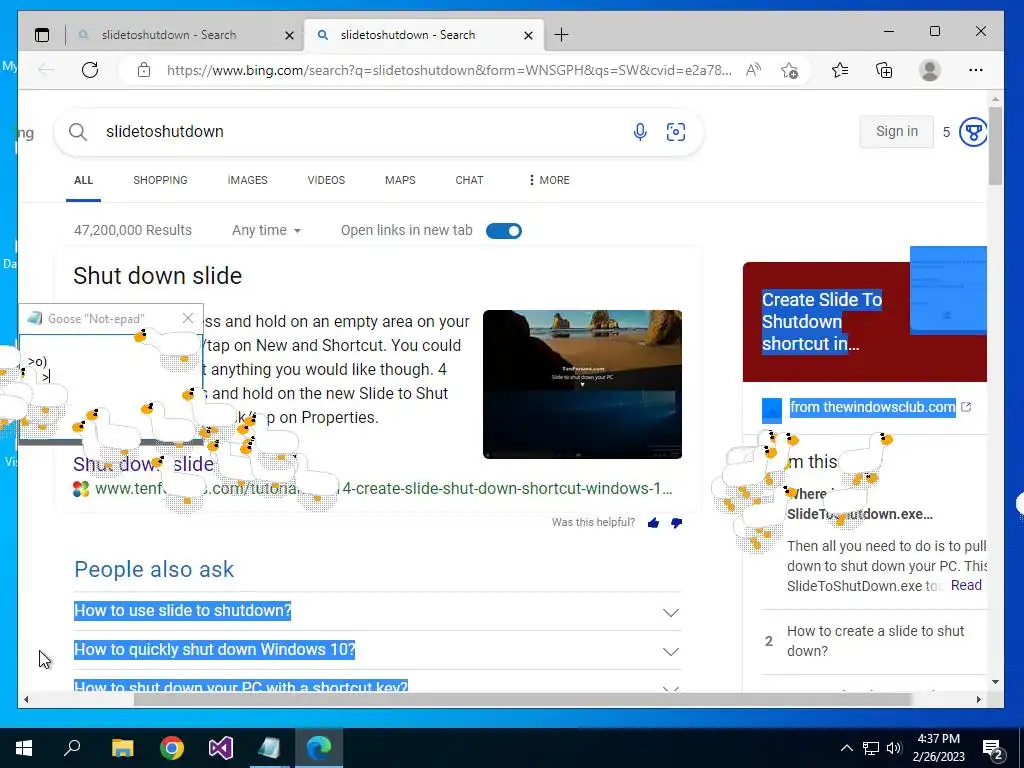This screenshot has width=1024, height=768.
Task: Give thumbs down to Was this helpful
Action: [x=677, y=522]
